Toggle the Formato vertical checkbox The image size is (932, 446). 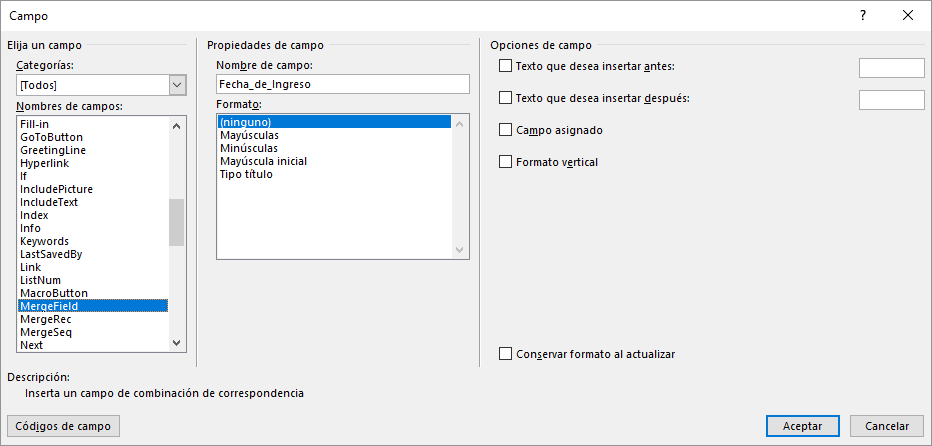point(505,161)
